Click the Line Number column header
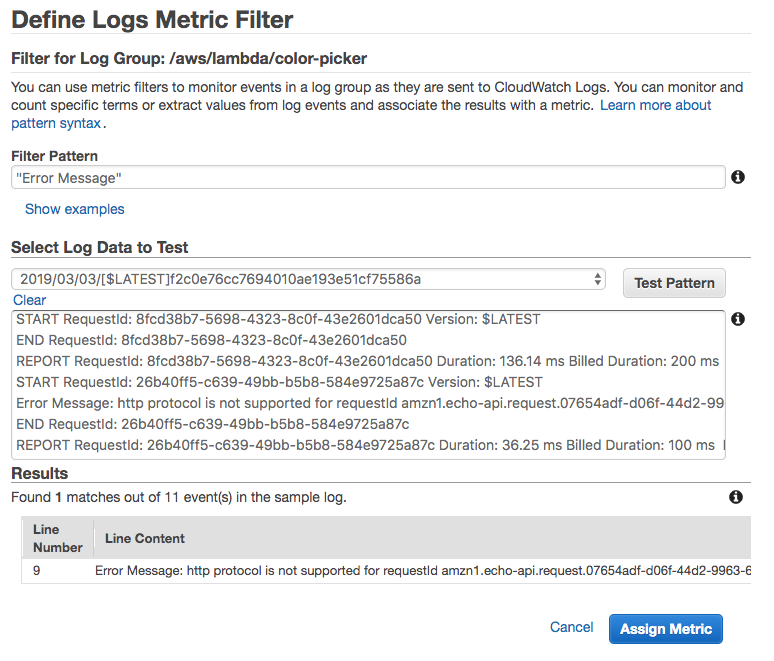Image resolution: width=774 pixels, height=661 pixels. (58, 538)
